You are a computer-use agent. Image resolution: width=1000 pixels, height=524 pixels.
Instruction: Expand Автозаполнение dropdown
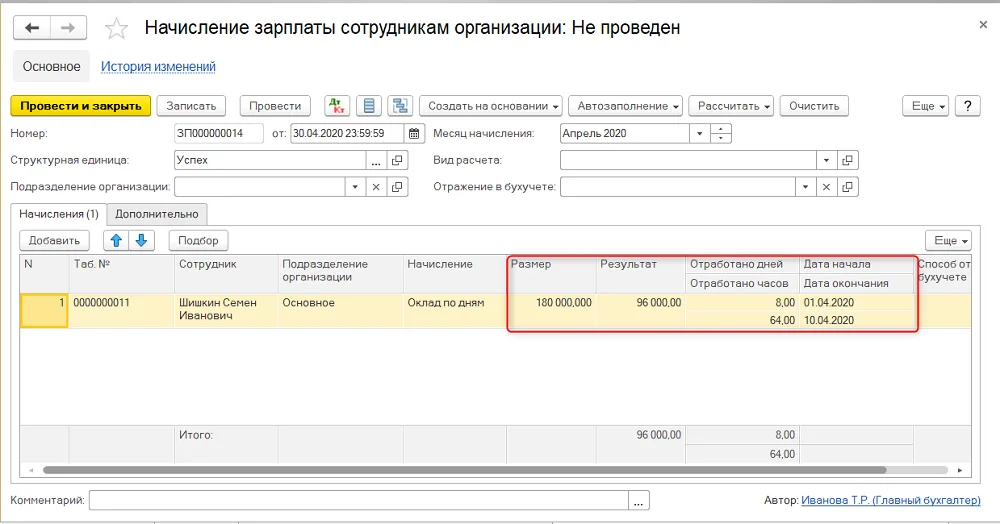[x=625, y=106]
